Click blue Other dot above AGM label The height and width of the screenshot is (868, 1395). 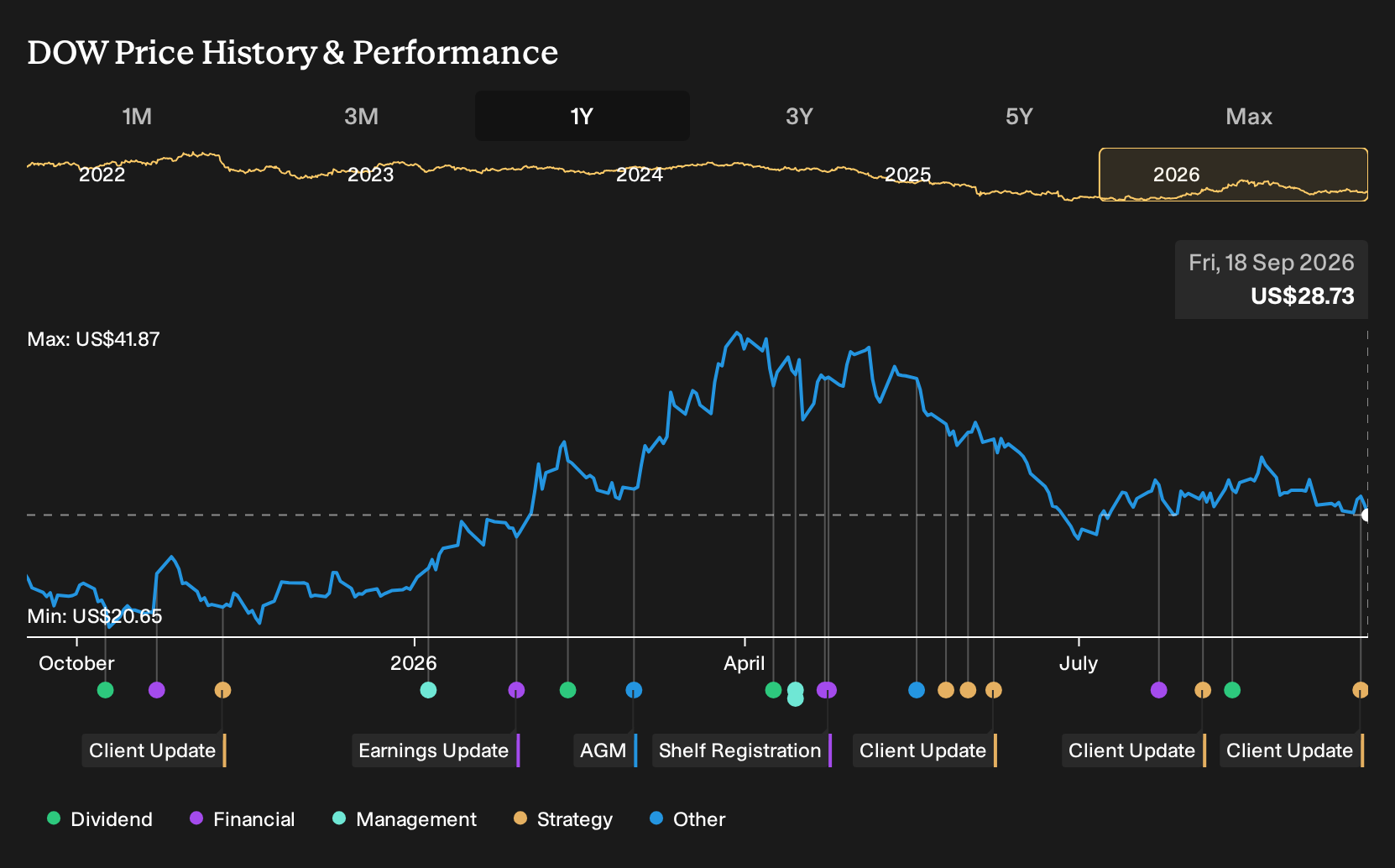point(634,690)
